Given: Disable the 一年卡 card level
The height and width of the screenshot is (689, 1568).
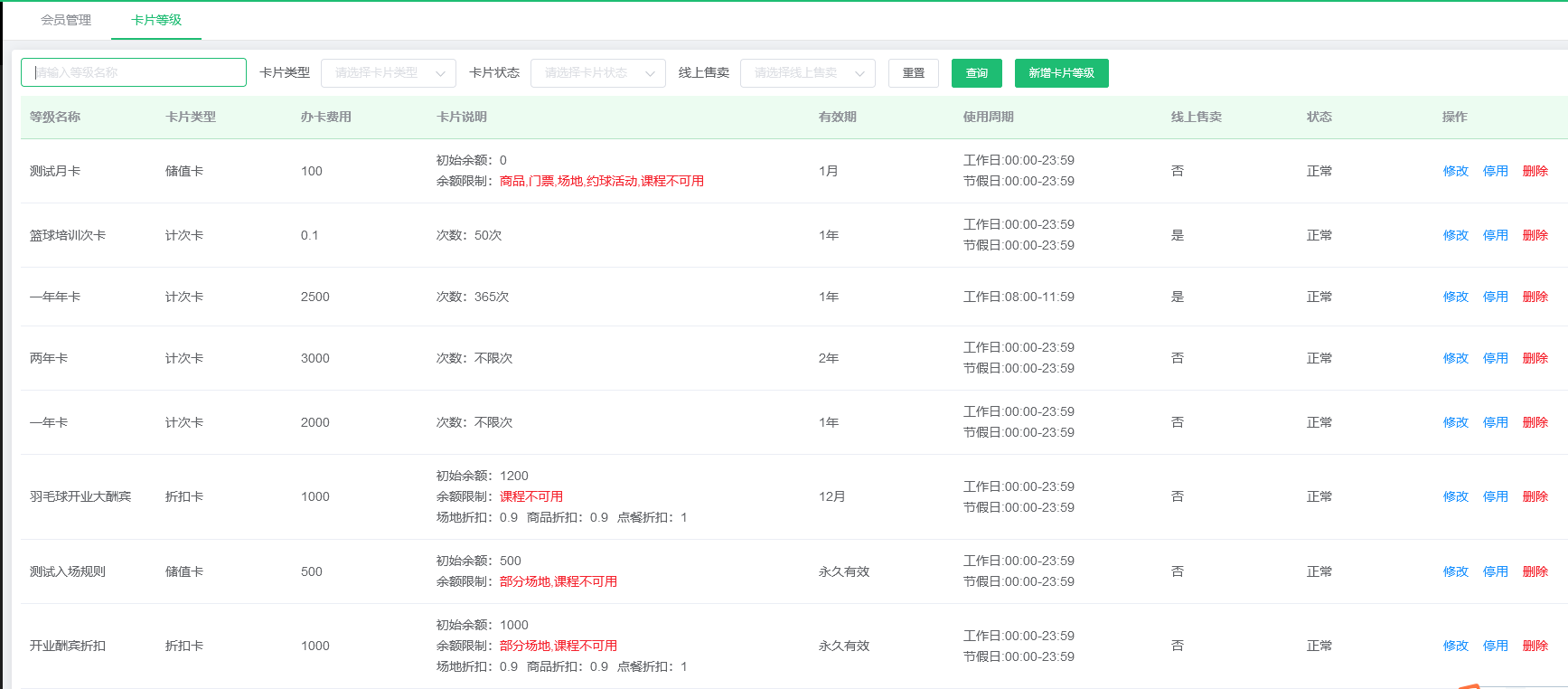Looking at the screenshot, I should [1495, 422].
